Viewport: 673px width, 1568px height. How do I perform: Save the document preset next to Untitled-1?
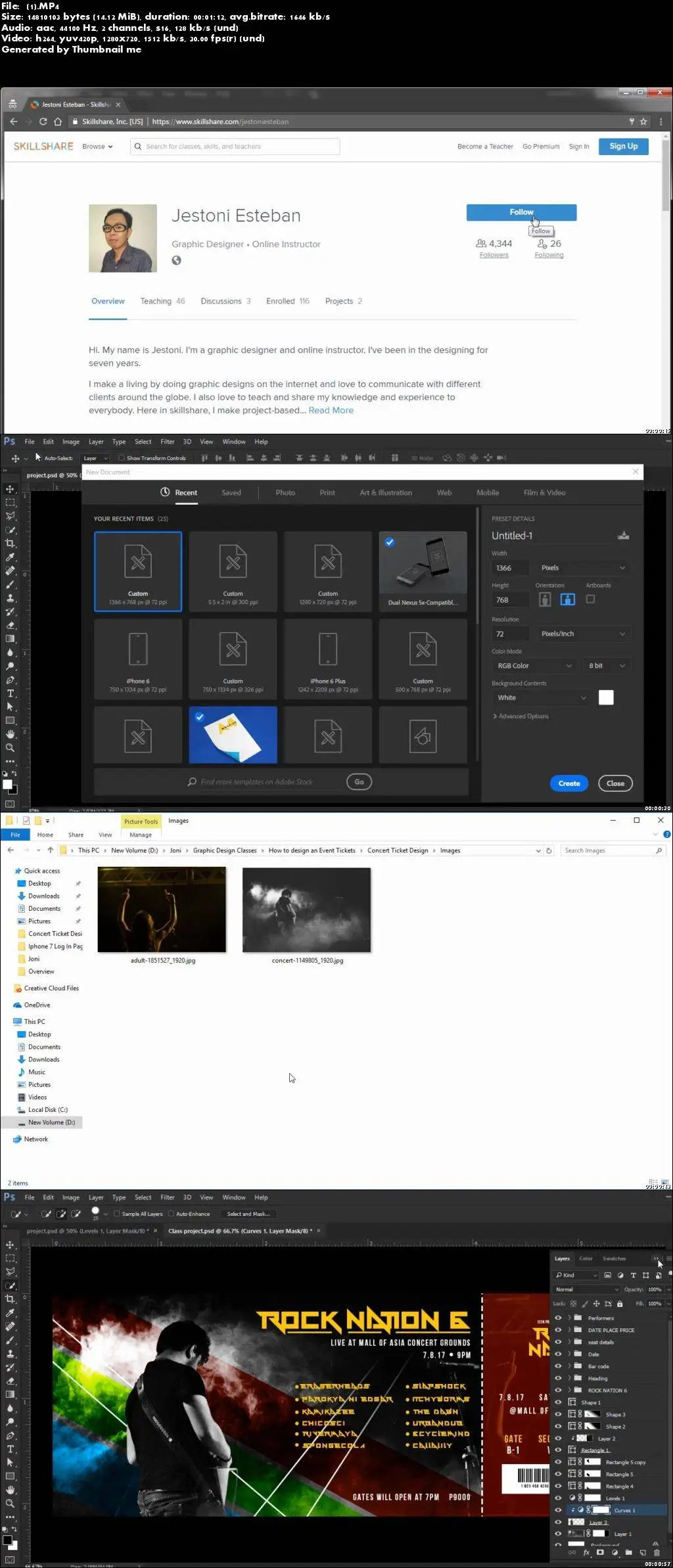(624, 536)
